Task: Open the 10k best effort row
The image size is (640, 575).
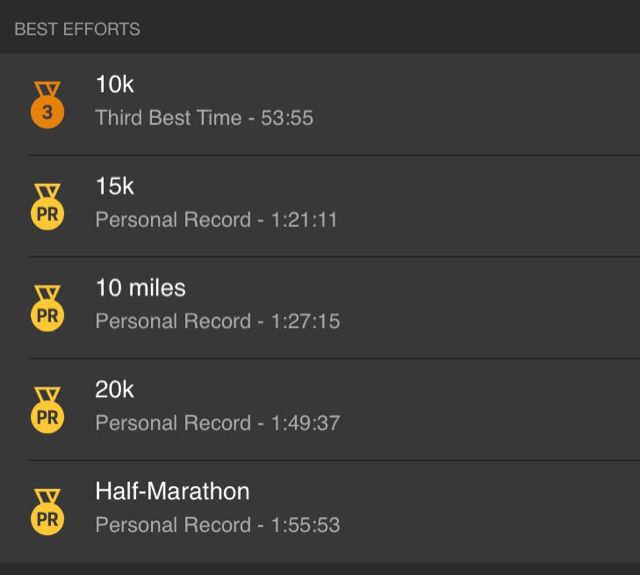Action: [320, 104]
